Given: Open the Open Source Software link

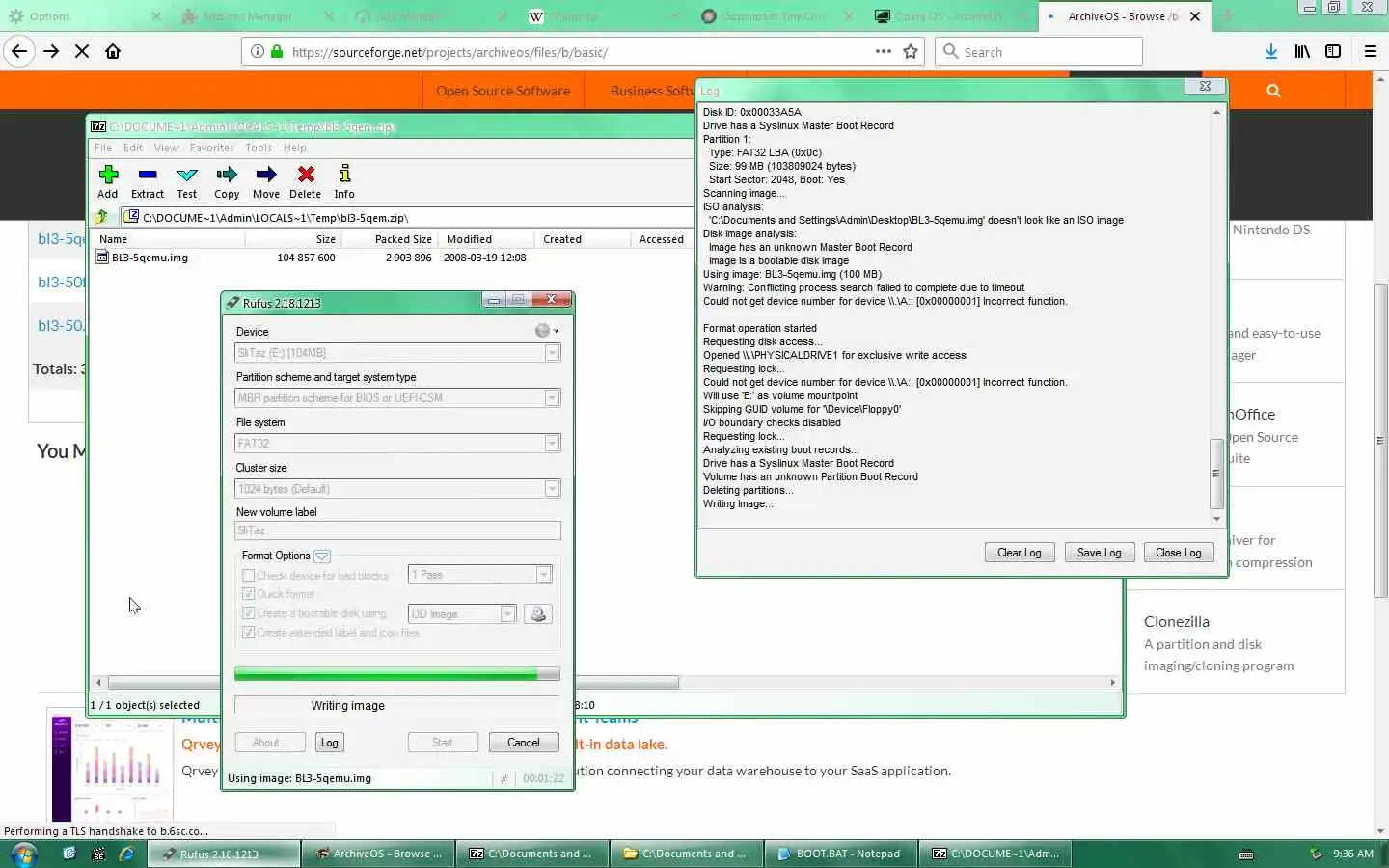Looking at the screenshot, I should [503, 91].
